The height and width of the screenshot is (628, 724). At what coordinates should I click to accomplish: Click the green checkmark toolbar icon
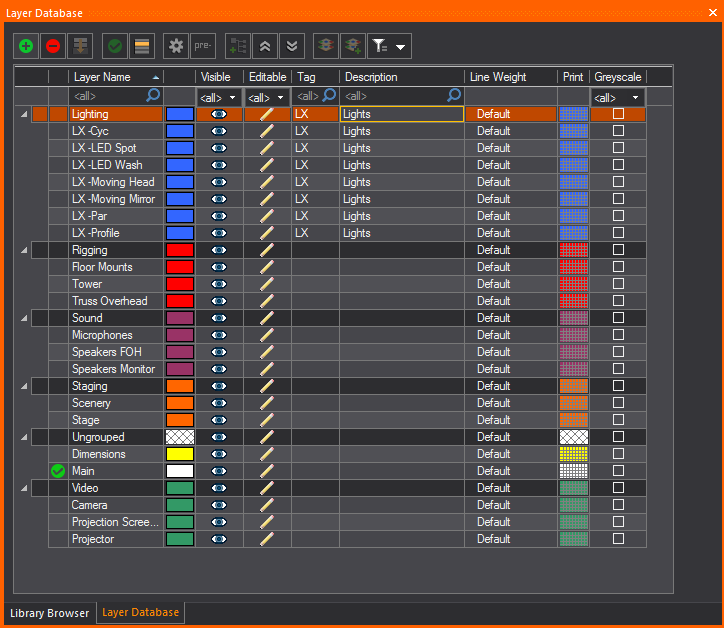coord(115,46)
